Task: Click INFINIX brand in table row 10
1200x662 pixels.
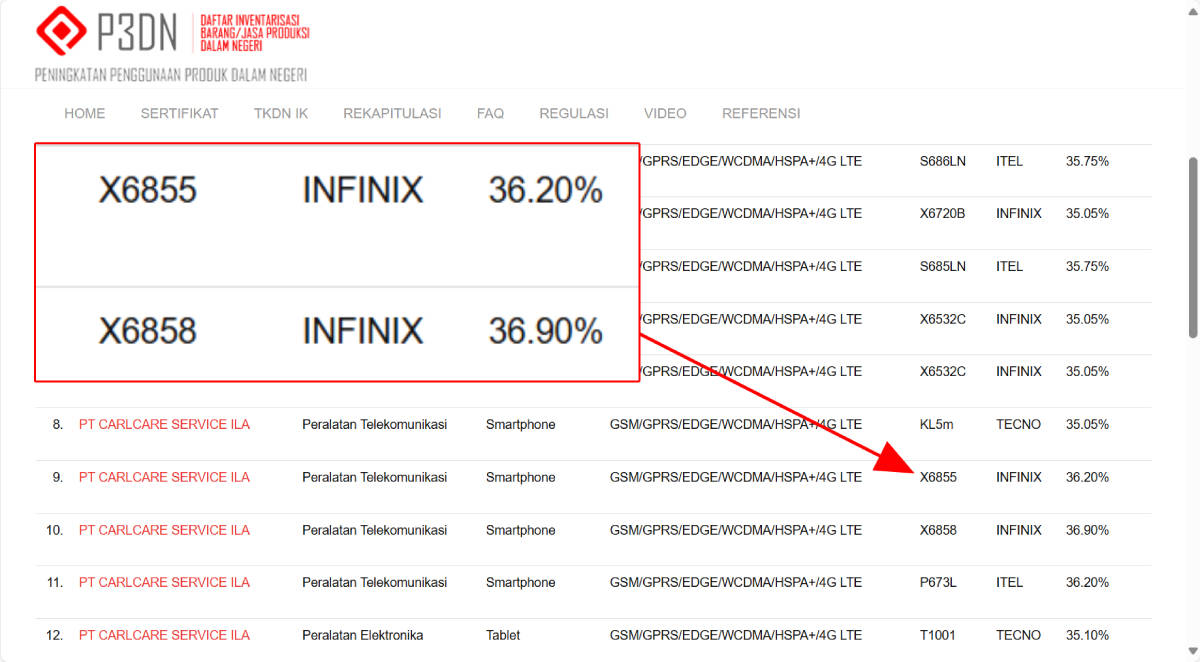Action: point(1018,530)
